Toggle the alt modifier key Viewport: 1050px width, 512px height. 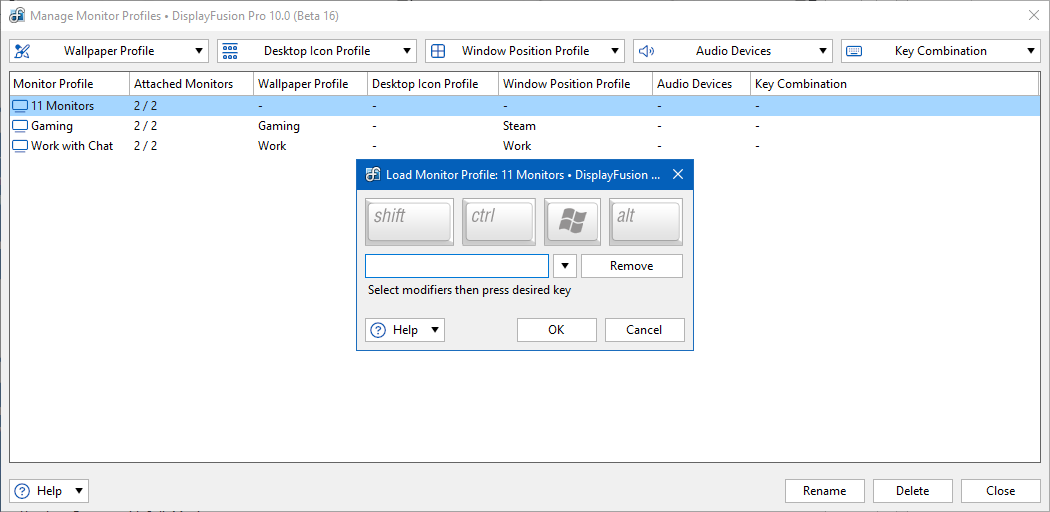pos(646,222)
